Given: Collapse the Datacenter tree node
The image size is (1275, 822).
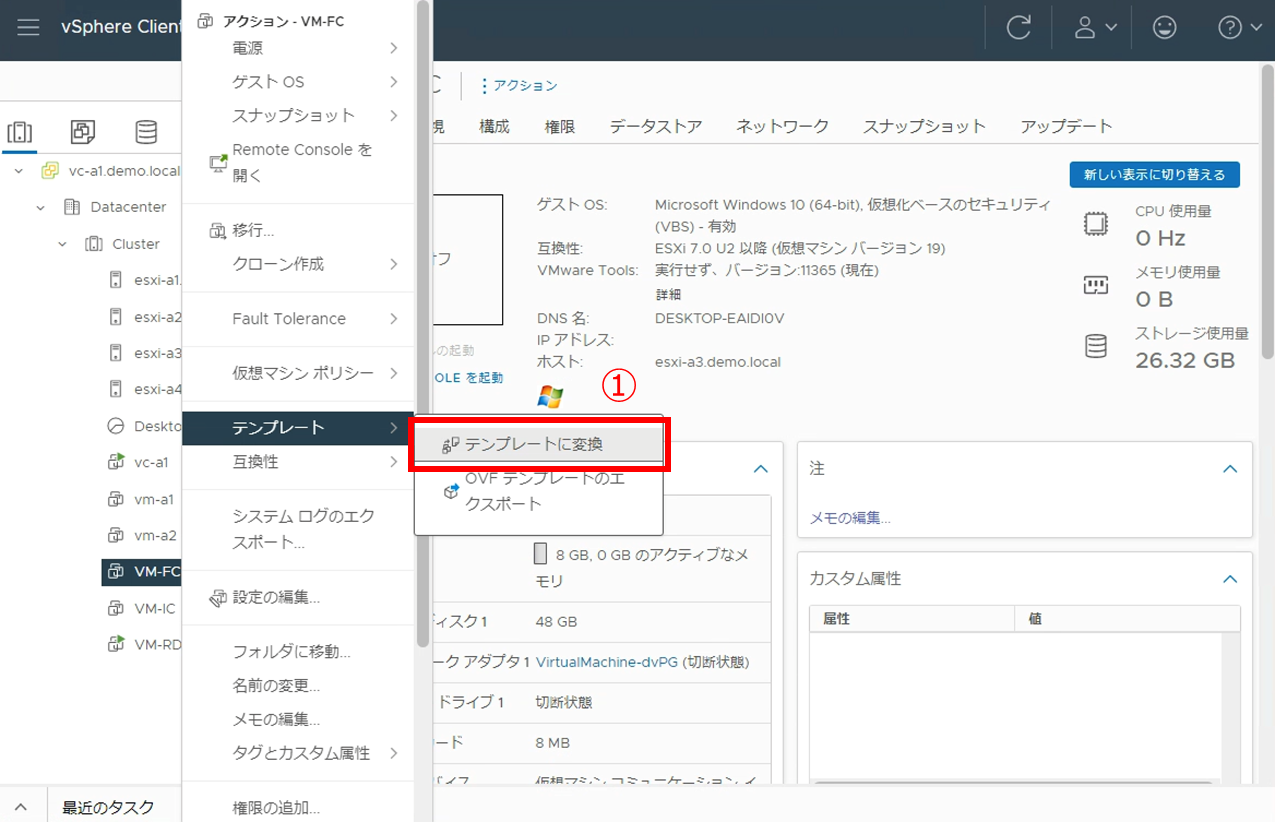Looking at the screenshot, I should point(41,208).
